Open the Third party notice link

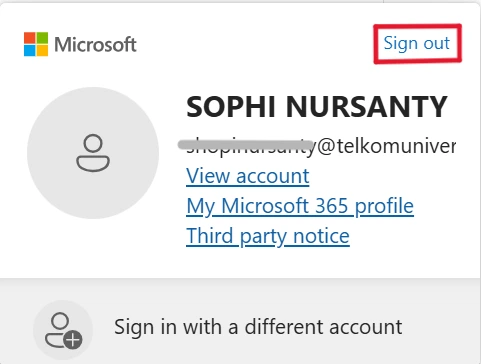pyautogui.click(x=268, y=236)
